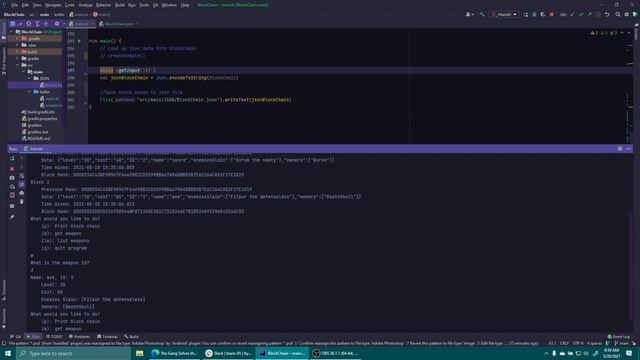640x360 pixels.
Task: Click the print icon in Run panel
Action: click(22, 193)
